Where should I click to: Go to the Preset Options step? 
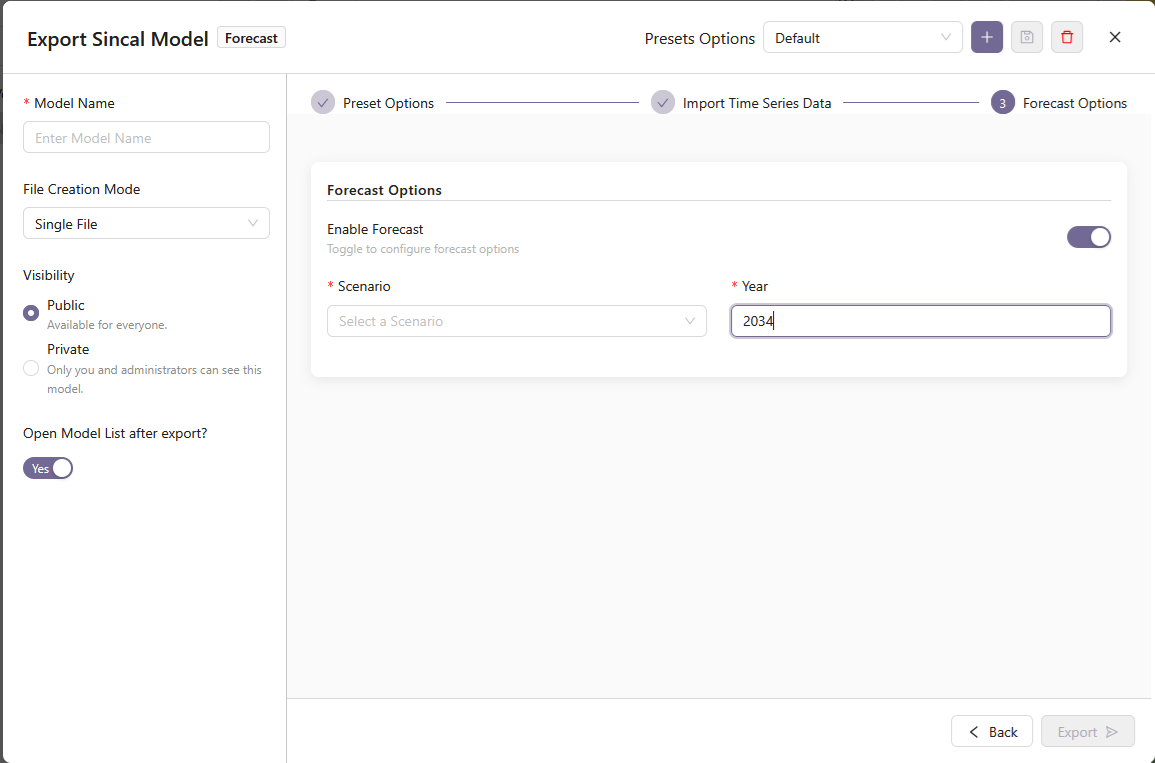(x=373, y=103)
